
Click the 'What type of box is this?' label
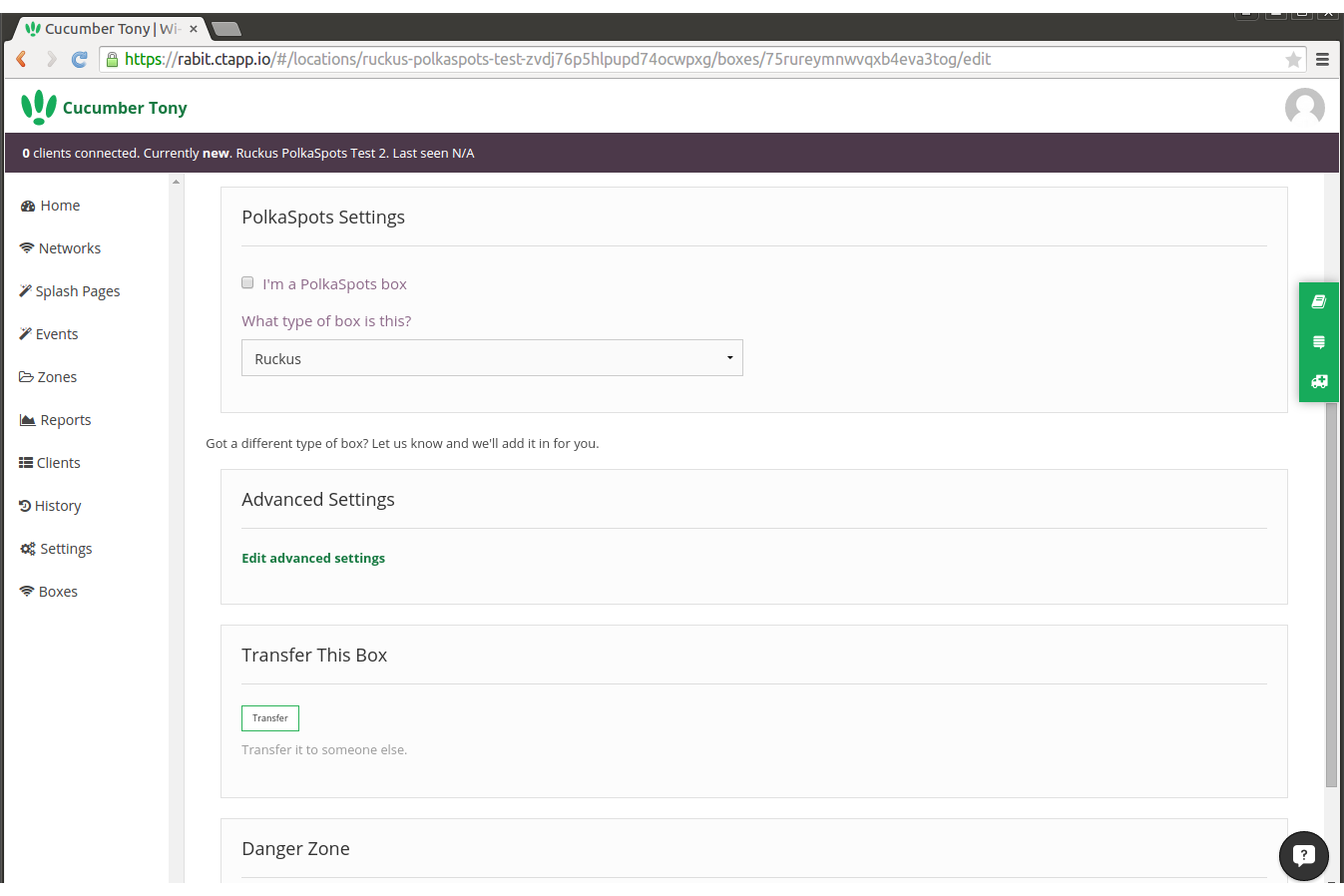click(x=326, y=321)
